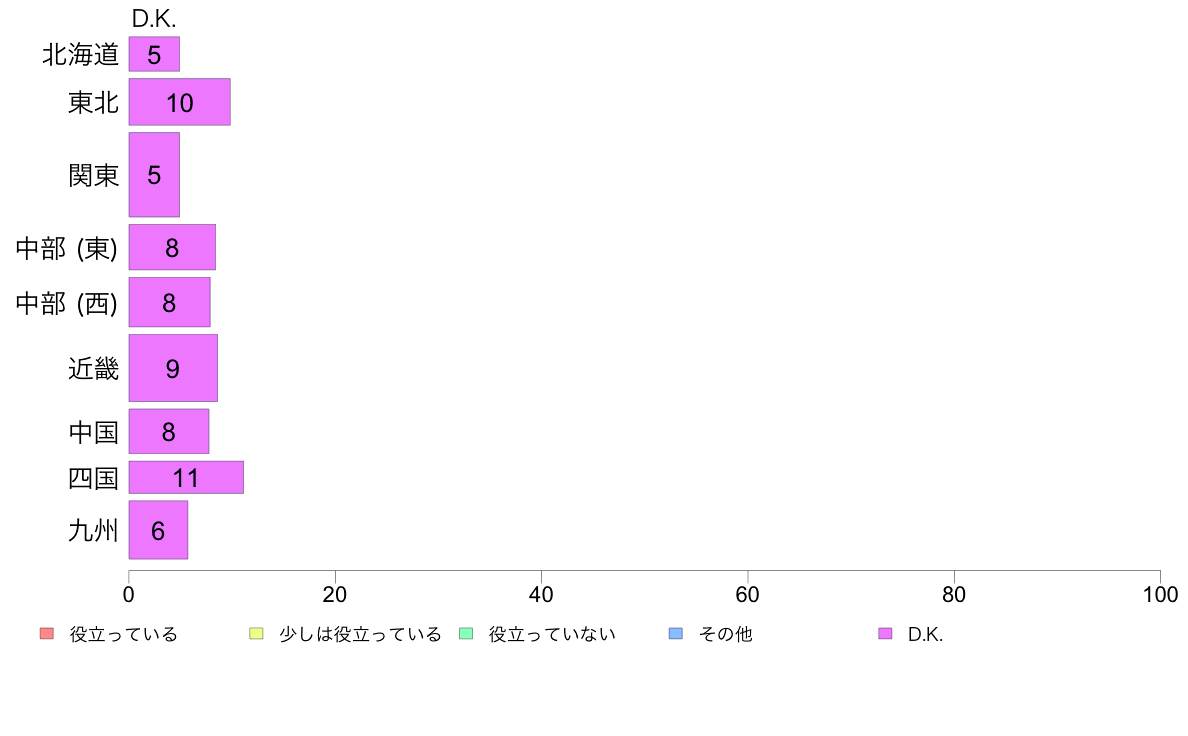Click the 40 axis tick label

(541, 594)
